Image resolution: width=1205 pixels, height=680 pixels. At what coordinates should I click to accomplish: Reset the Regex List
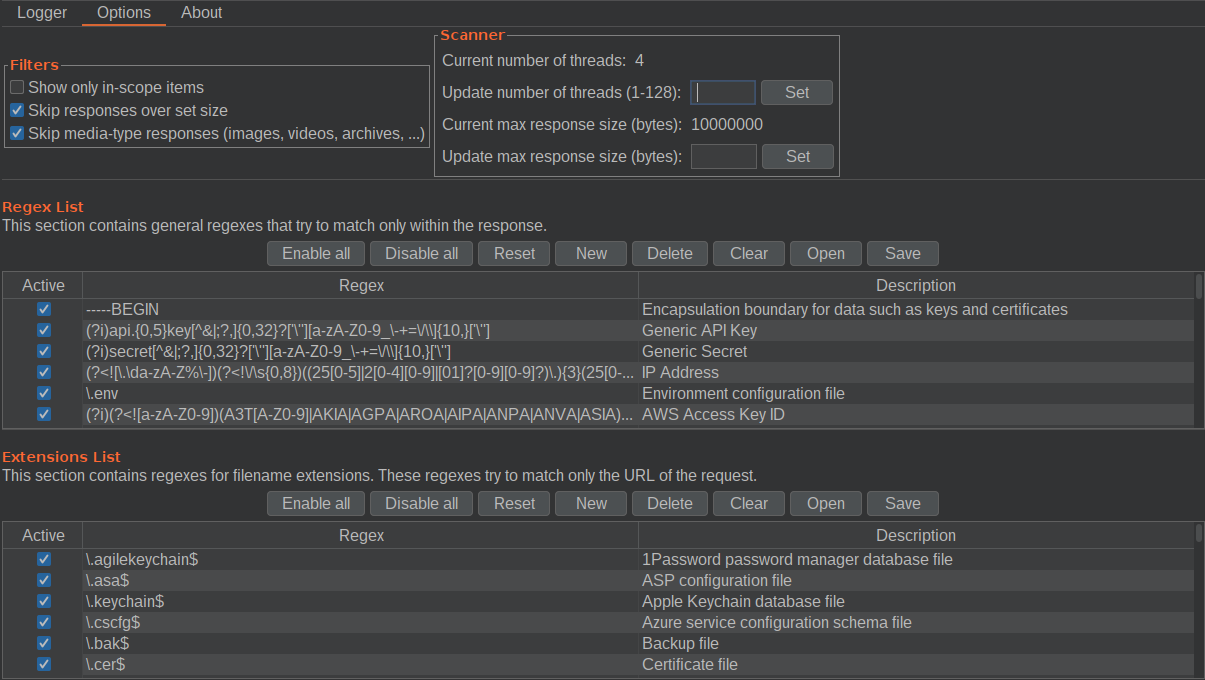point(514,254)
